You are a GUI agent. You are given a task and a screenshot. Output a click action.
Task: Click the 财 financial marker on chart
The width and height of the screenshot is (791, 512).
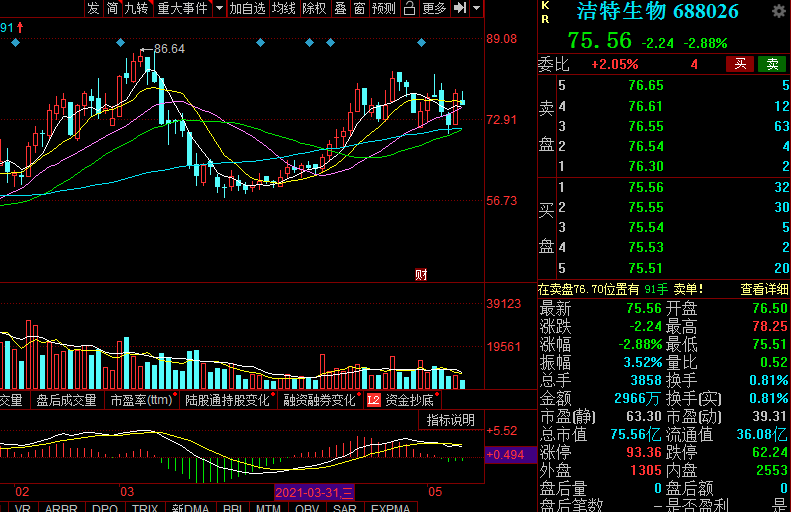tap(421, 274)
